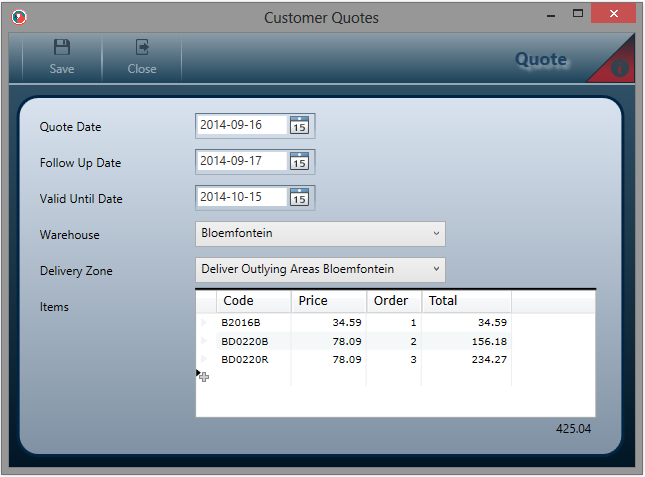
Task: Click the Total column header
Action: click(x=466, y=301)
